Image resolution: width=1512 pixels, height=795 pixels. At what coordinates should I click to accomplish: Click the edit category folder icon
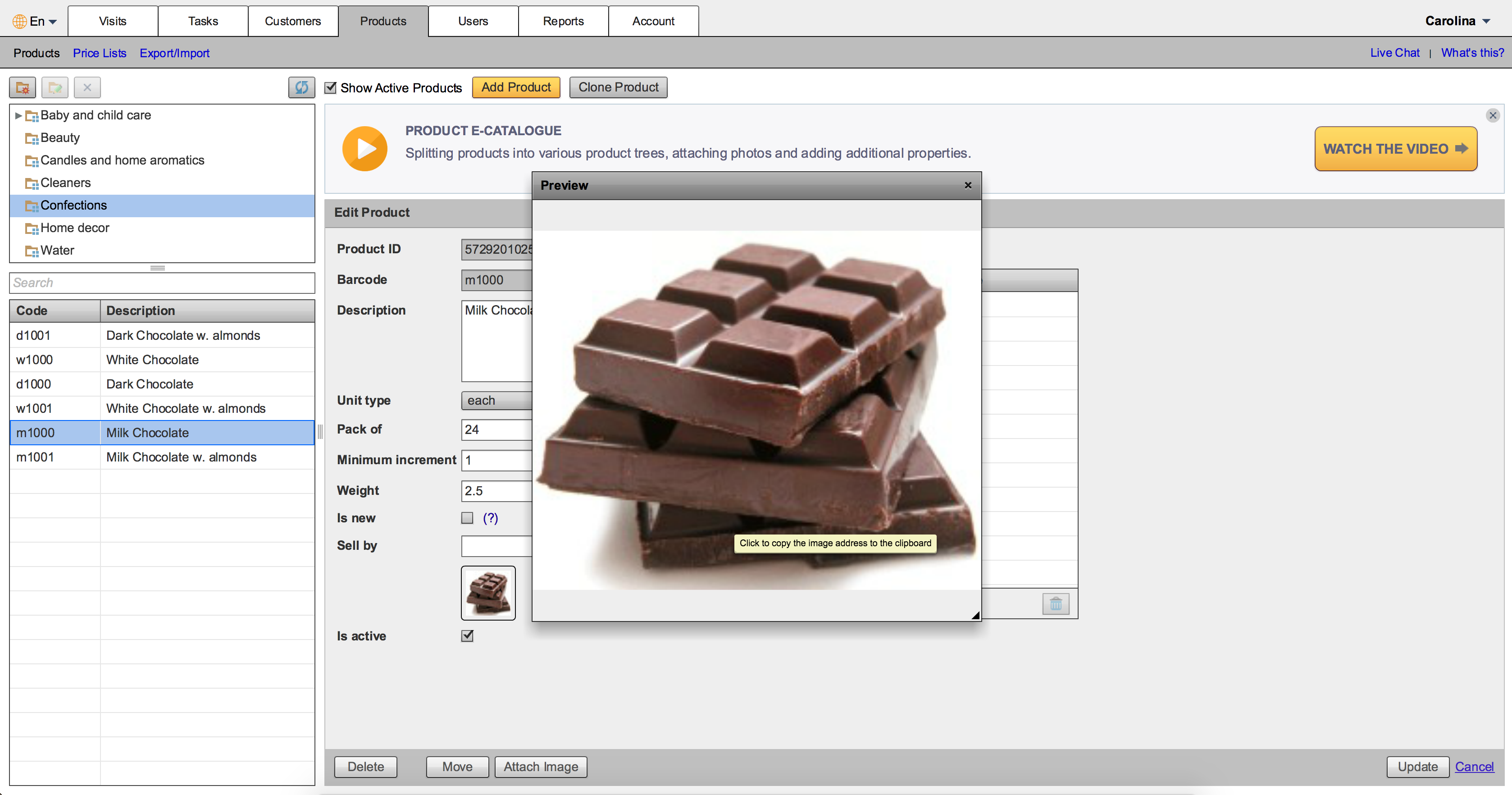click(x=55, y=87)
